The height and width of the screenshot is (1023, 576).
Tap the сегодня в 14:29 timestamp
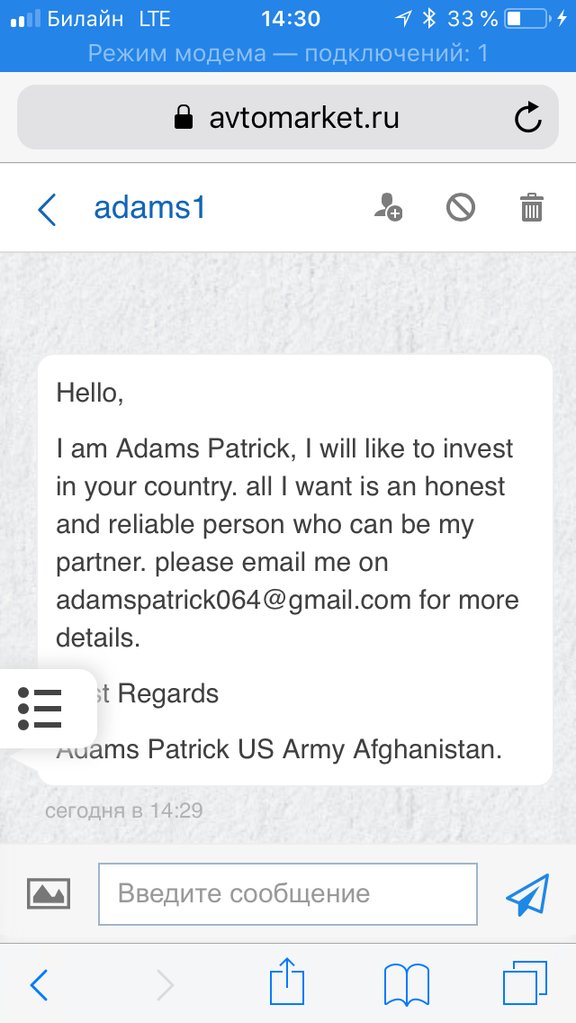pos(123,811)
